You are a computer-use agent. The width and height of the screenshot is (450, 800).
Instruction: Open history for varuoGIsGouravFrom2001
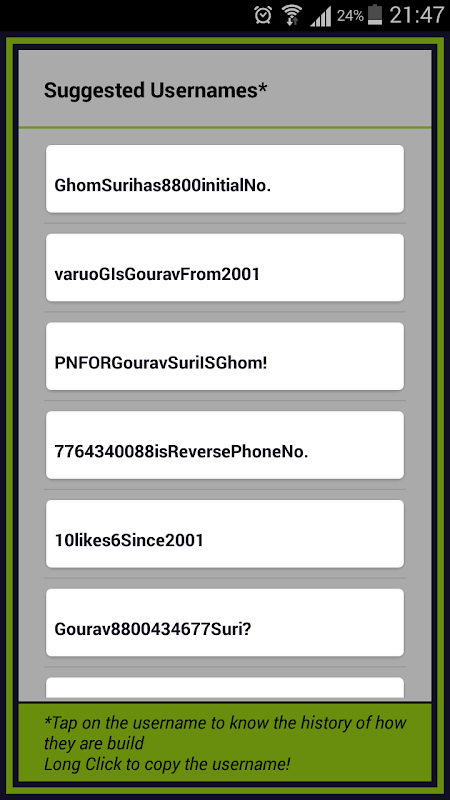(x=225, y=267)
